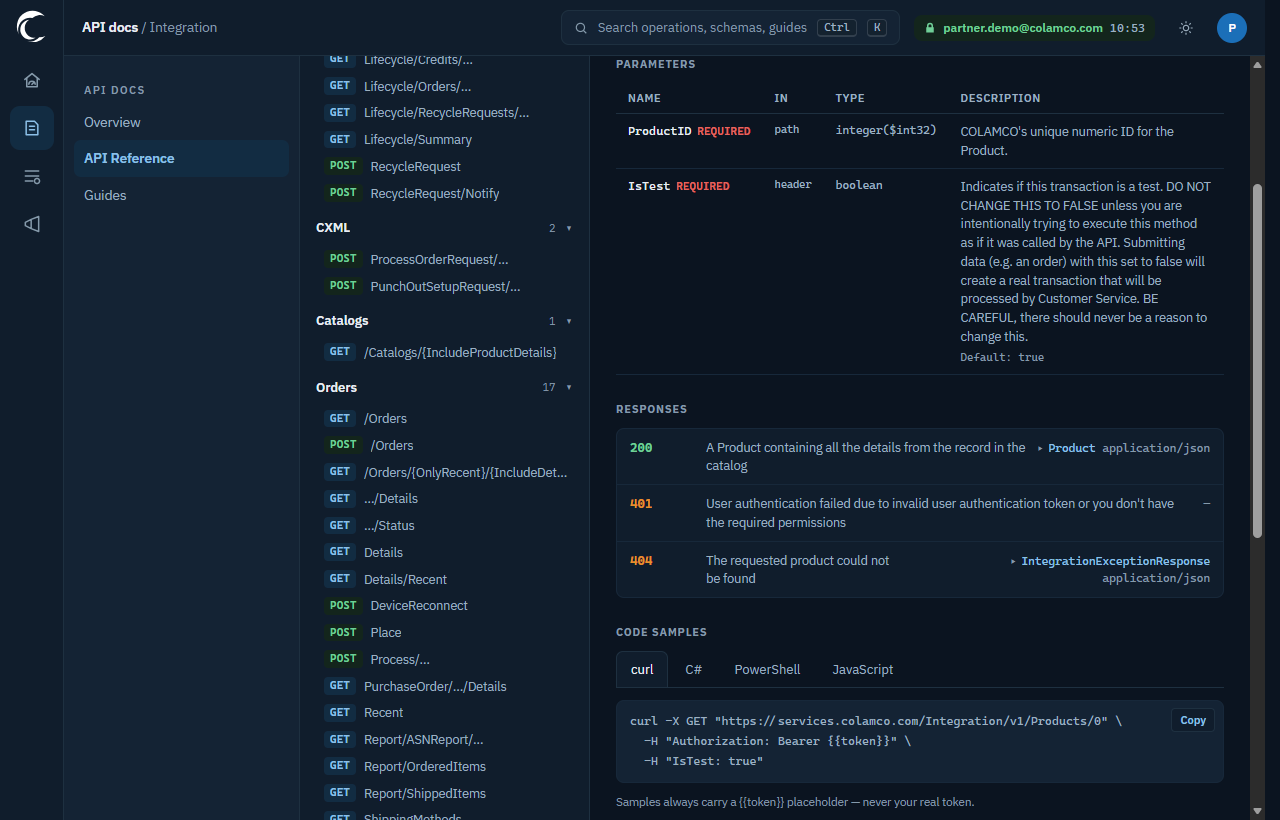This screenshot has height=820, width=1280.
Task: Click the lock icon beside partner.demo email
Action: tap(929, 29)
